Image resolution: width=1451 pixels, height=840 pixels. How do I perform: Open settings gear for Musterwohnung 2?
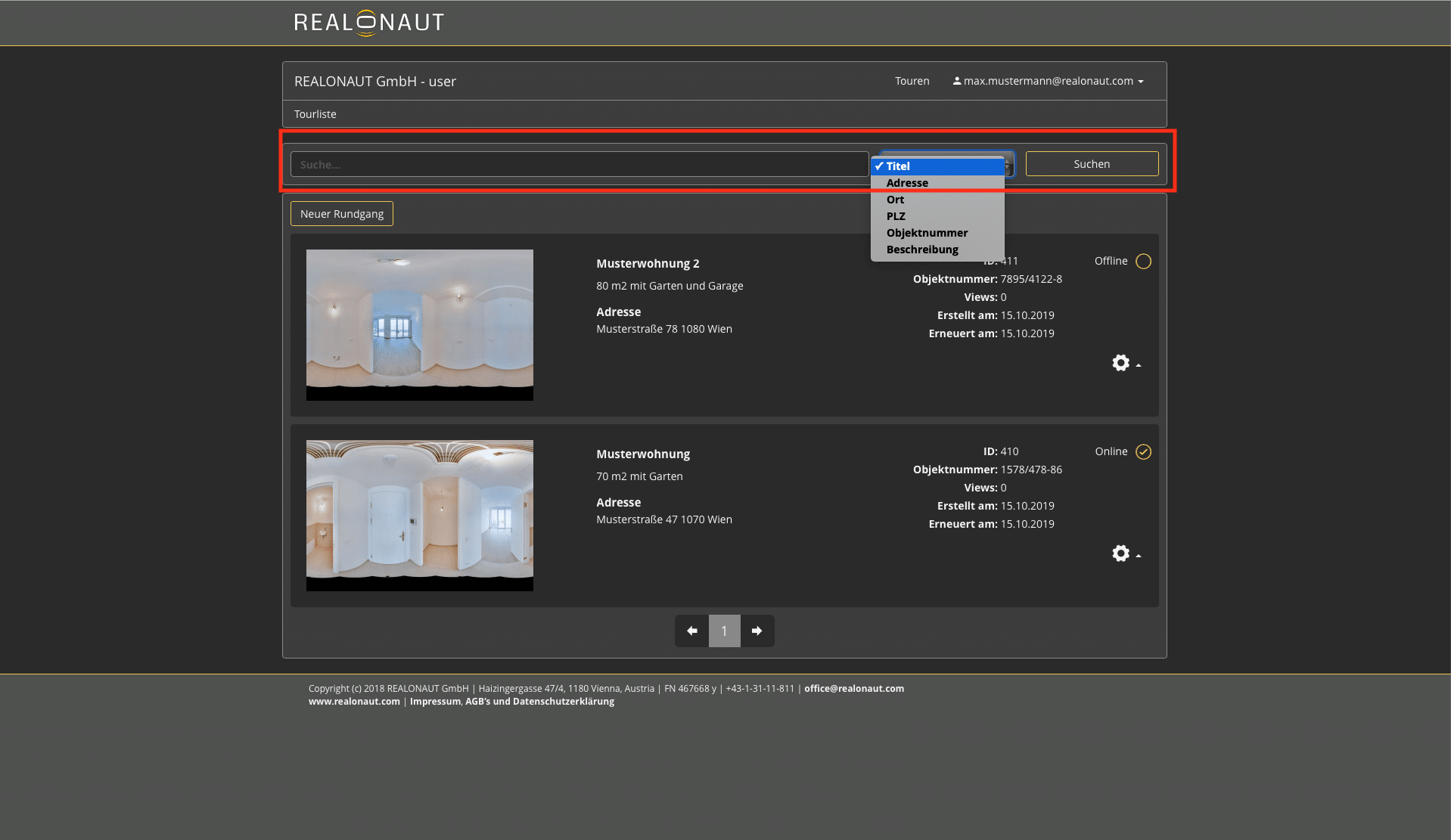(1121, 364)
